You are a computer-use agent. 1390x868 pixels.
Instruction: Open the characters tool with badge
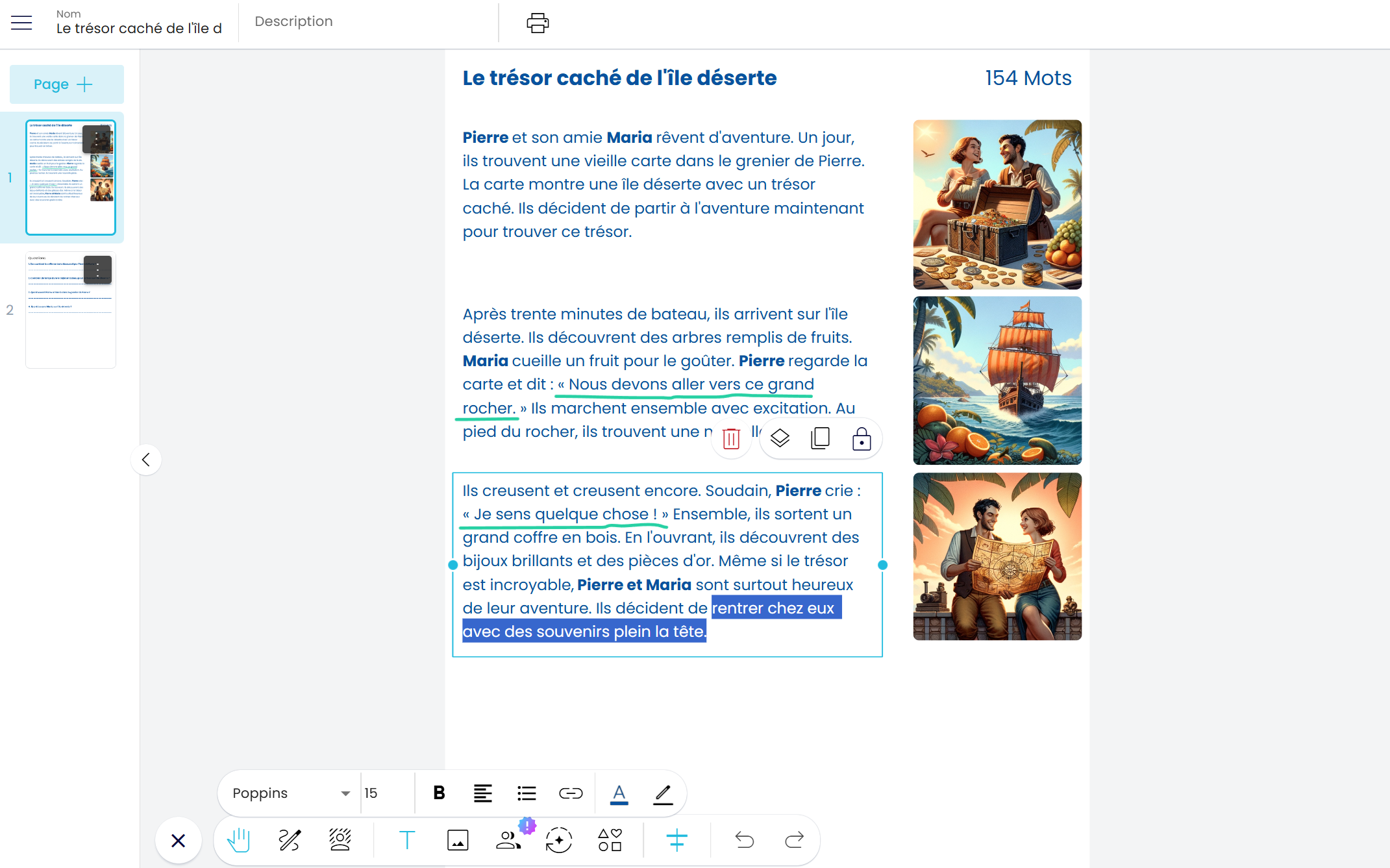pos(510,840)
